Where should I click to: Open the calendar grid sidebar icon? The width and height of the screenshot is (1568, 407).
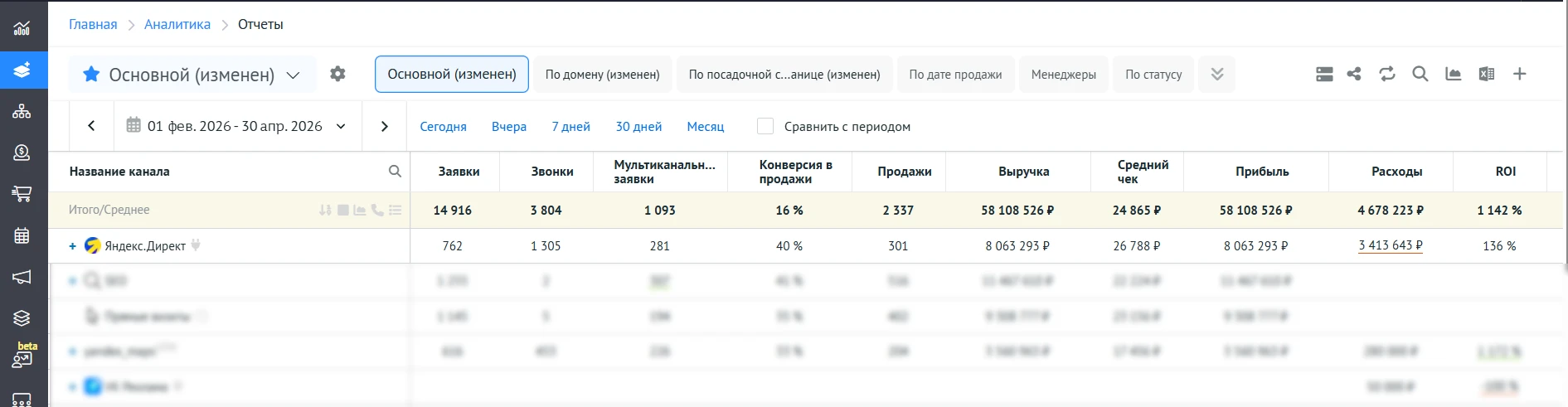(22, 235)
